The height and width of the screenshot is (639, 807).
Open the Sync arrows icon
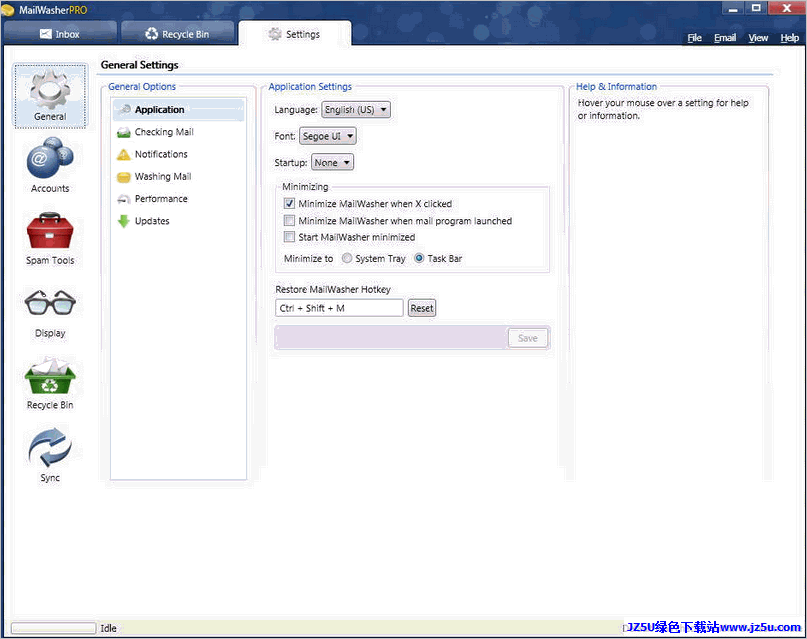[x=50, y=448]
